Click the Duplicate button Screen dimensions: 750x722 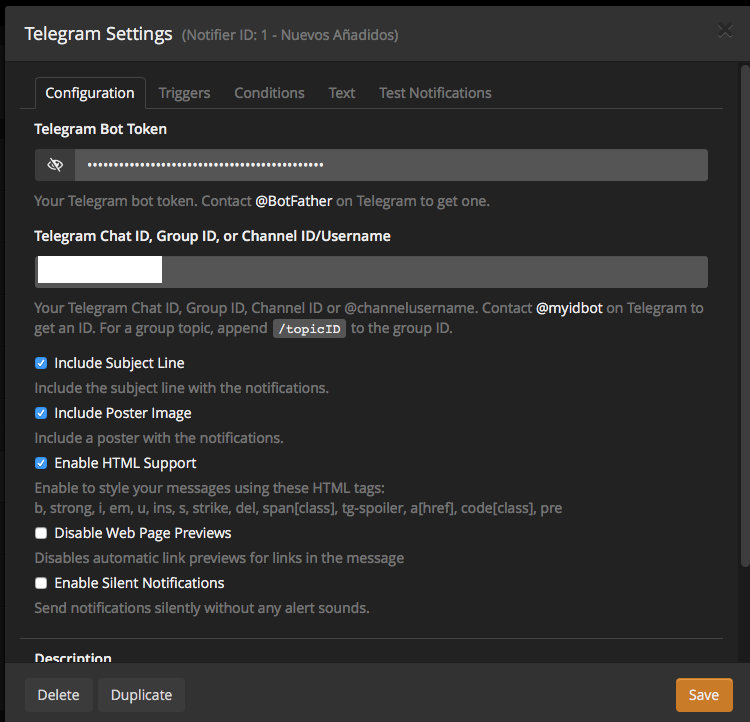(x=141, y=695)
